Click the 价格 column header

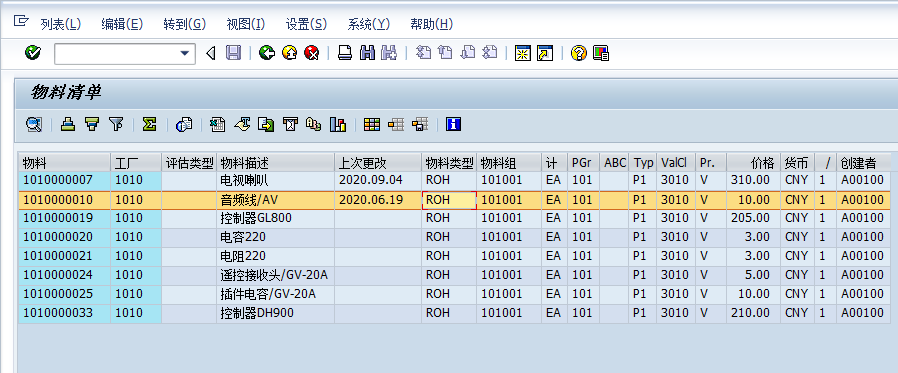(753, 163)
